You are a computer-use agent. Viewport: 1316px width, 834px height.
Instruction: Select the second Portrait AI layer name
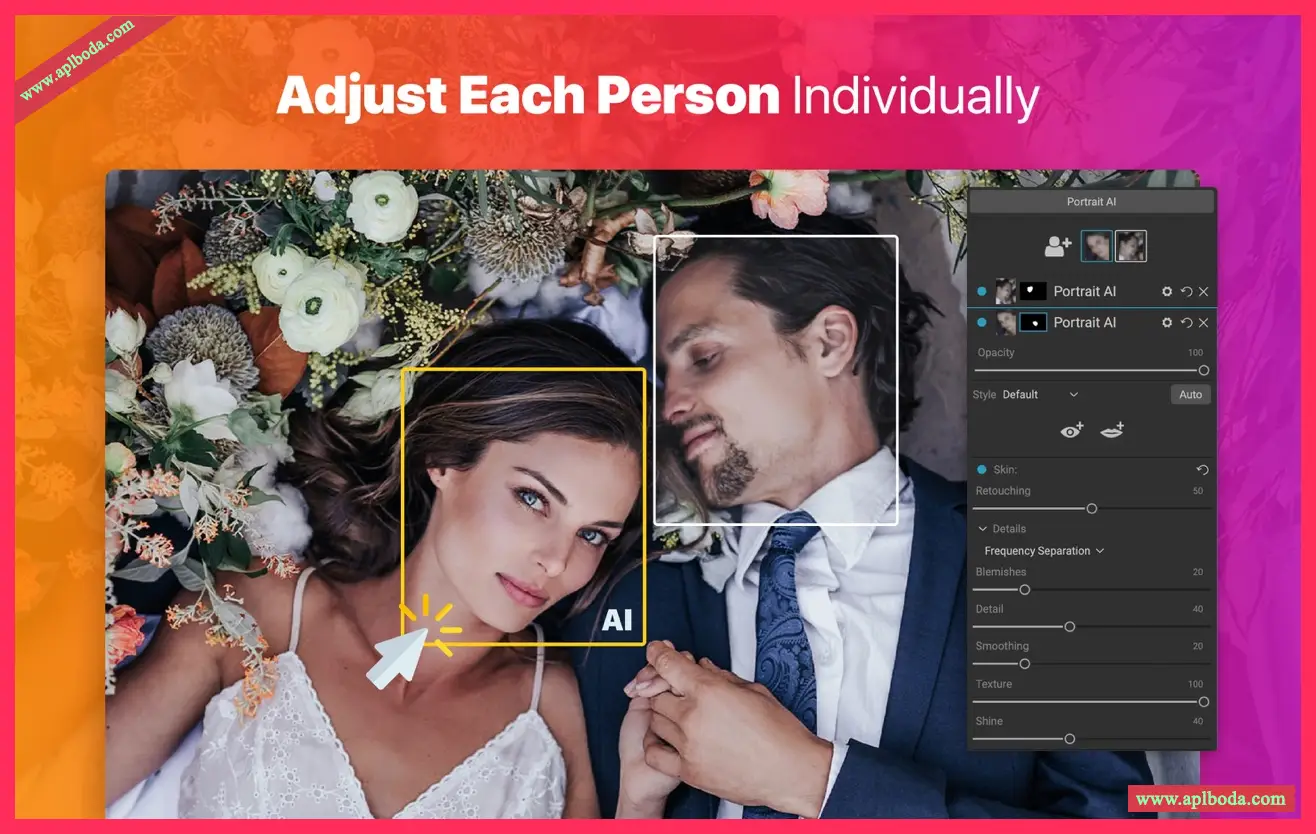tap(1084, 322)
